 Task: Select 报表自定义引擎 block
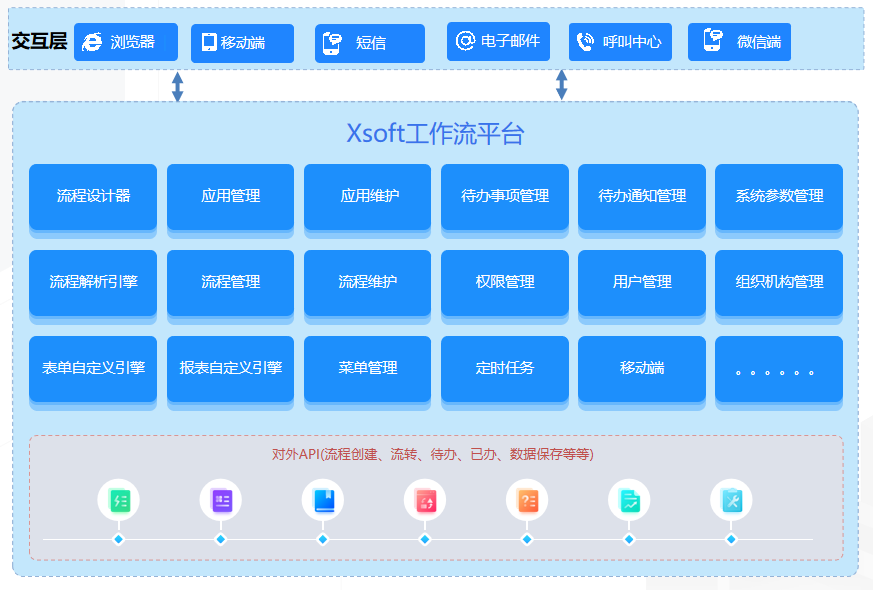click(x=230, y=368)
